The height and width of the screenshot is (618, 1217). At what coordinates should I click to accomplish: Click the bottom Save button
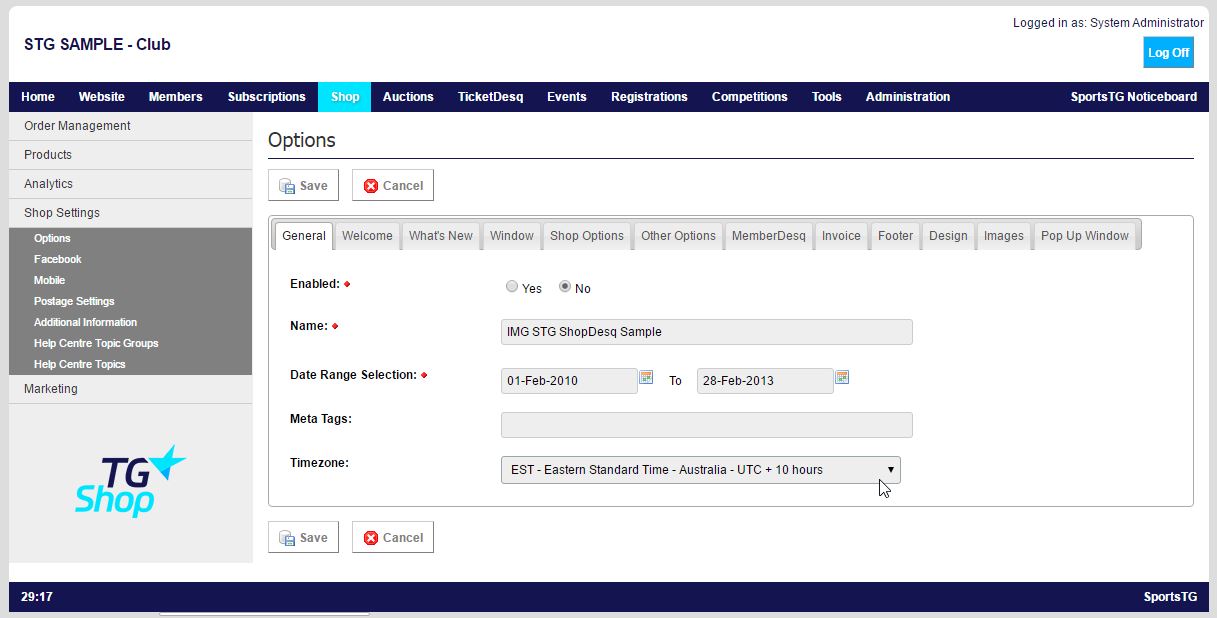tap(304, 537)
